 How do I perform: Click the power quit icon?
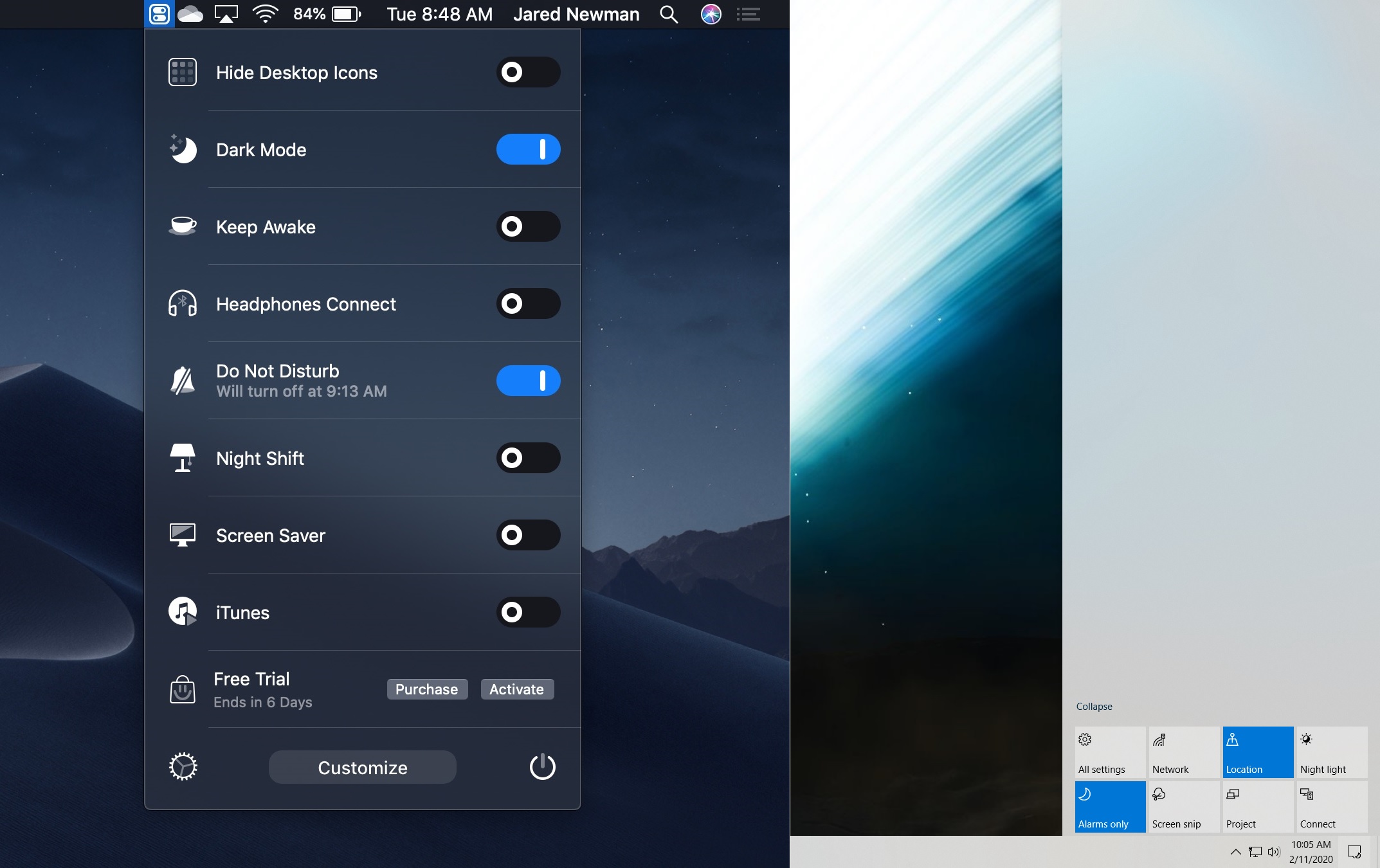[x=542, y=766]
